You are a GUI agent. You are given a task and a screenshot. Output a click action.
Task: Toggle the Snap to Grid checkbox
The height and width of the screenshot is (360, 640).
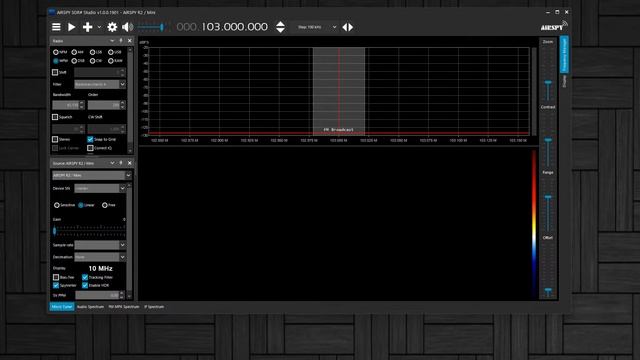tap(90, 139)
